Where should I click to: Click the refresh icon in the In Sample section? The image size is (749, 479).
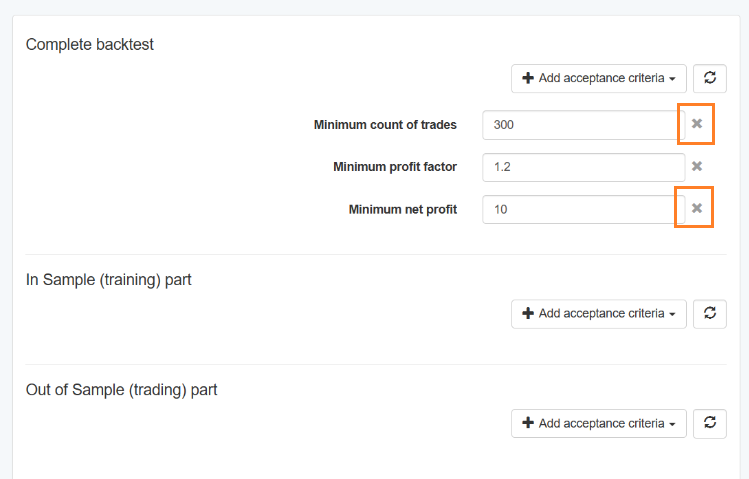point(710,314)
